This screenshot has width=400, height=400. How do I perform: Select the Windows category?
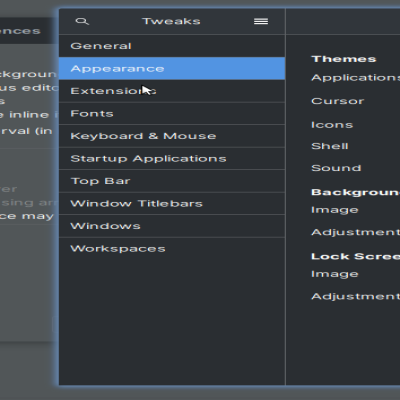pos(172,226)
